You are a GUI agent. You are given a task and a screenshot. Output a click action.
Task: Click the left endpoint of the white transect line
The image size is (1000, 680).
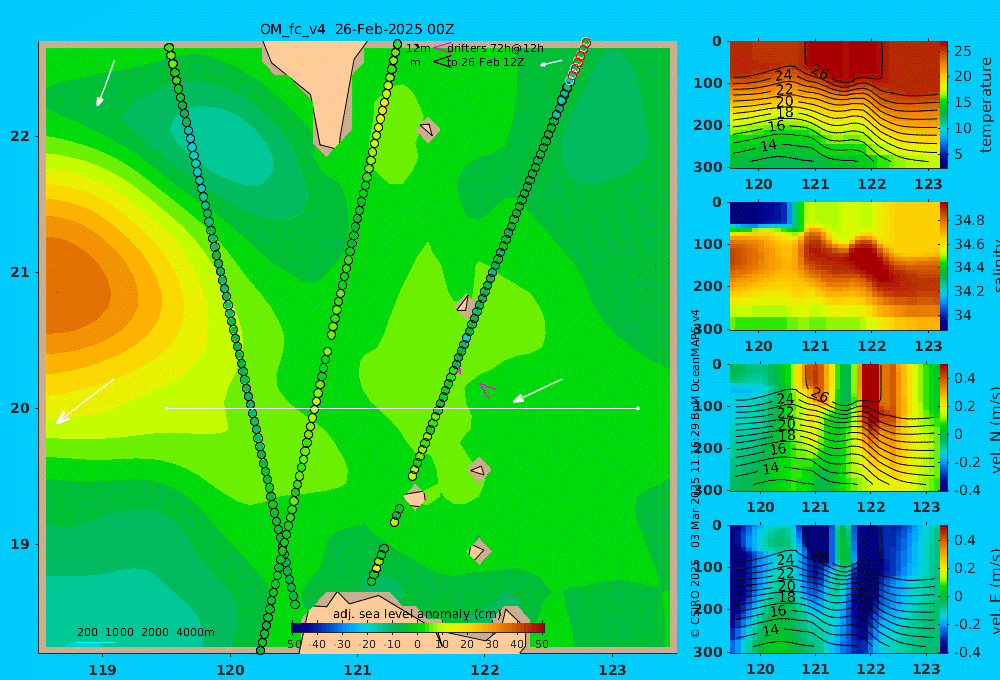click(x=166, y=408)
